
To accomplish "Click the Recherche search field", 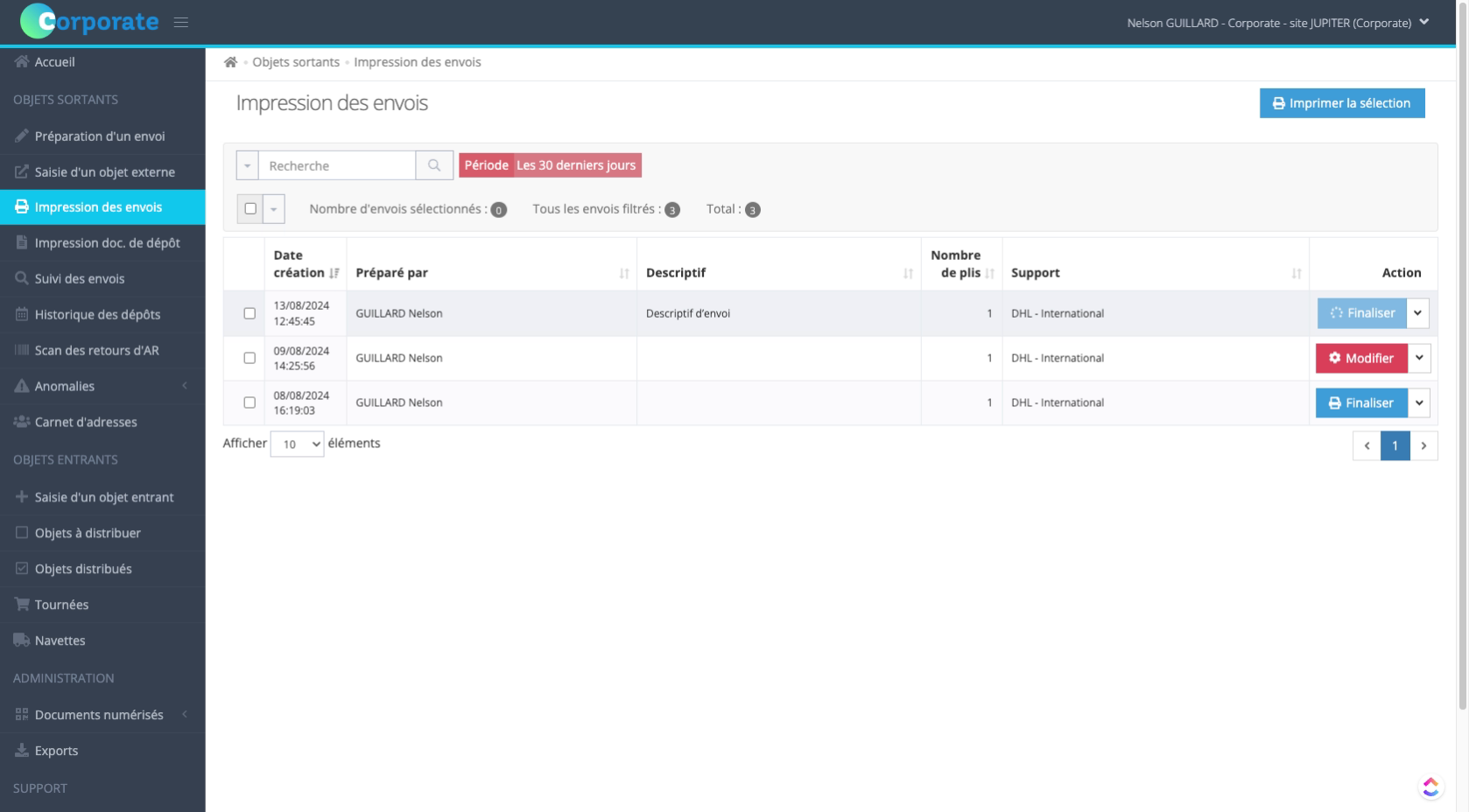I will coord(337,165).
